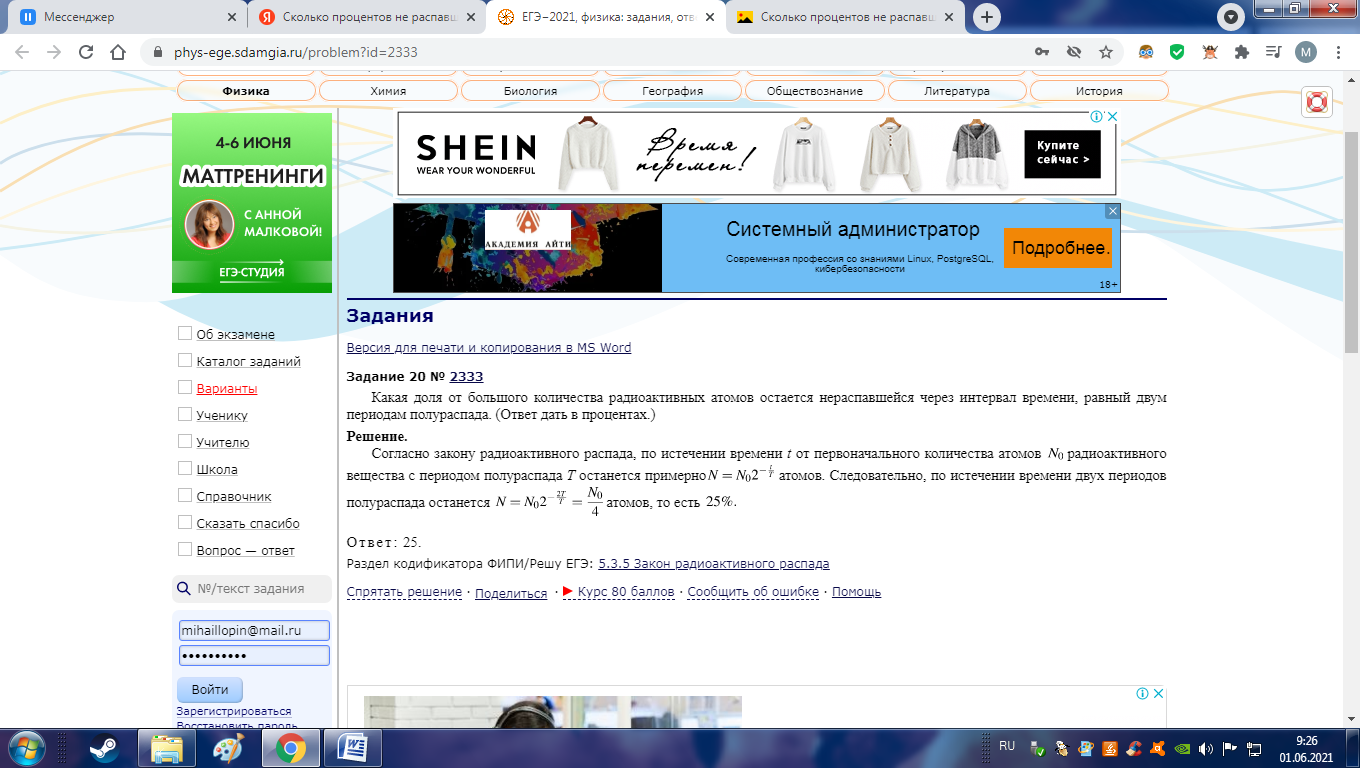Launch Word from the Windows taskbar
Screen dimensions: 1360x768
click(x=354, y=748)
